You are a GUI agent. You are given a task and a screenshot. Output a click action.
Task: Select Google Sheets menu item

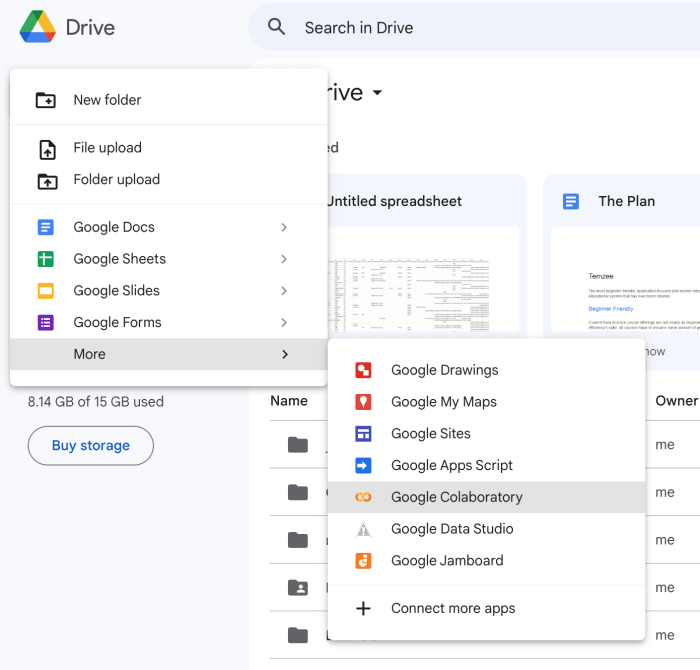(x=169, y=259)
